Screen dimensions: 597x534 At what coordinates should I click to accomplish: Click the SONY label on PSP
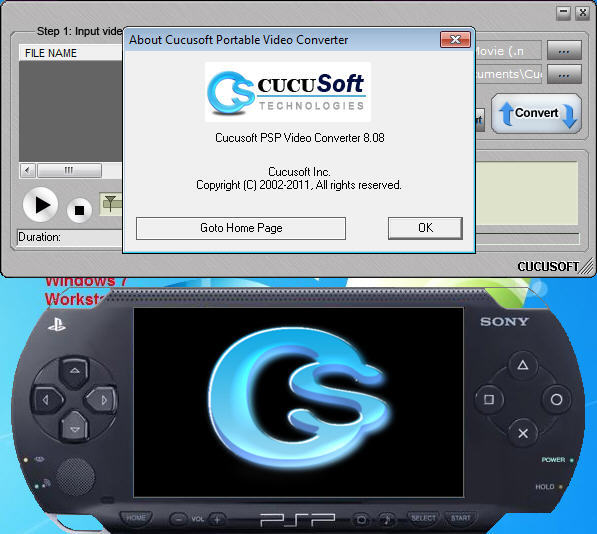click(504, 322)
